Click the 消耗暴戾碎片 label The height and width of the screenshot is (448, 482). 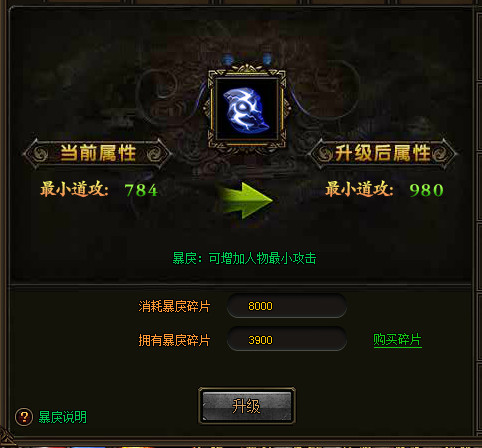[174, 306]
